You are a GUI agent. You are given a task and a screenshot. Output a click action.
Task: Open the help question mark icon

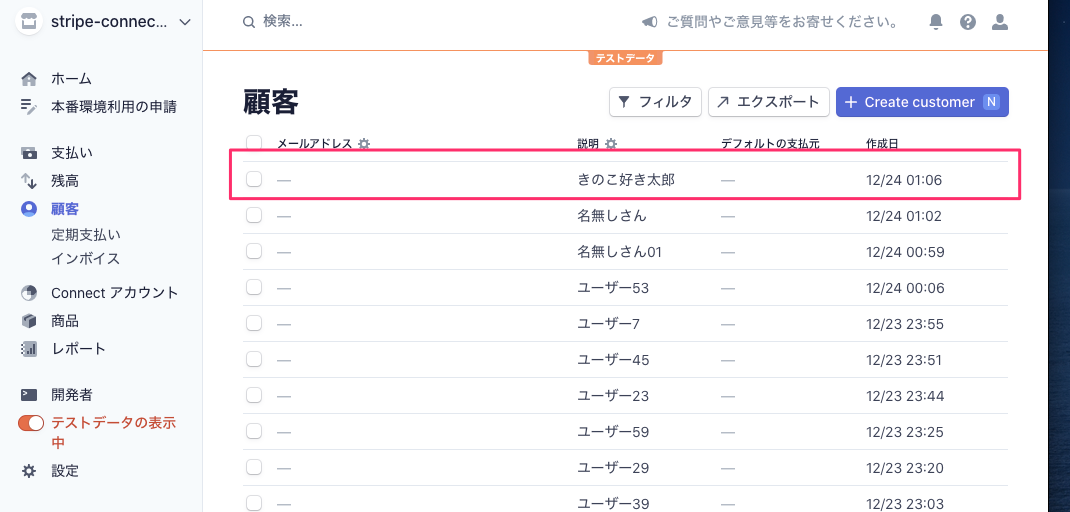pyautogui.click(x=968, y=22)
